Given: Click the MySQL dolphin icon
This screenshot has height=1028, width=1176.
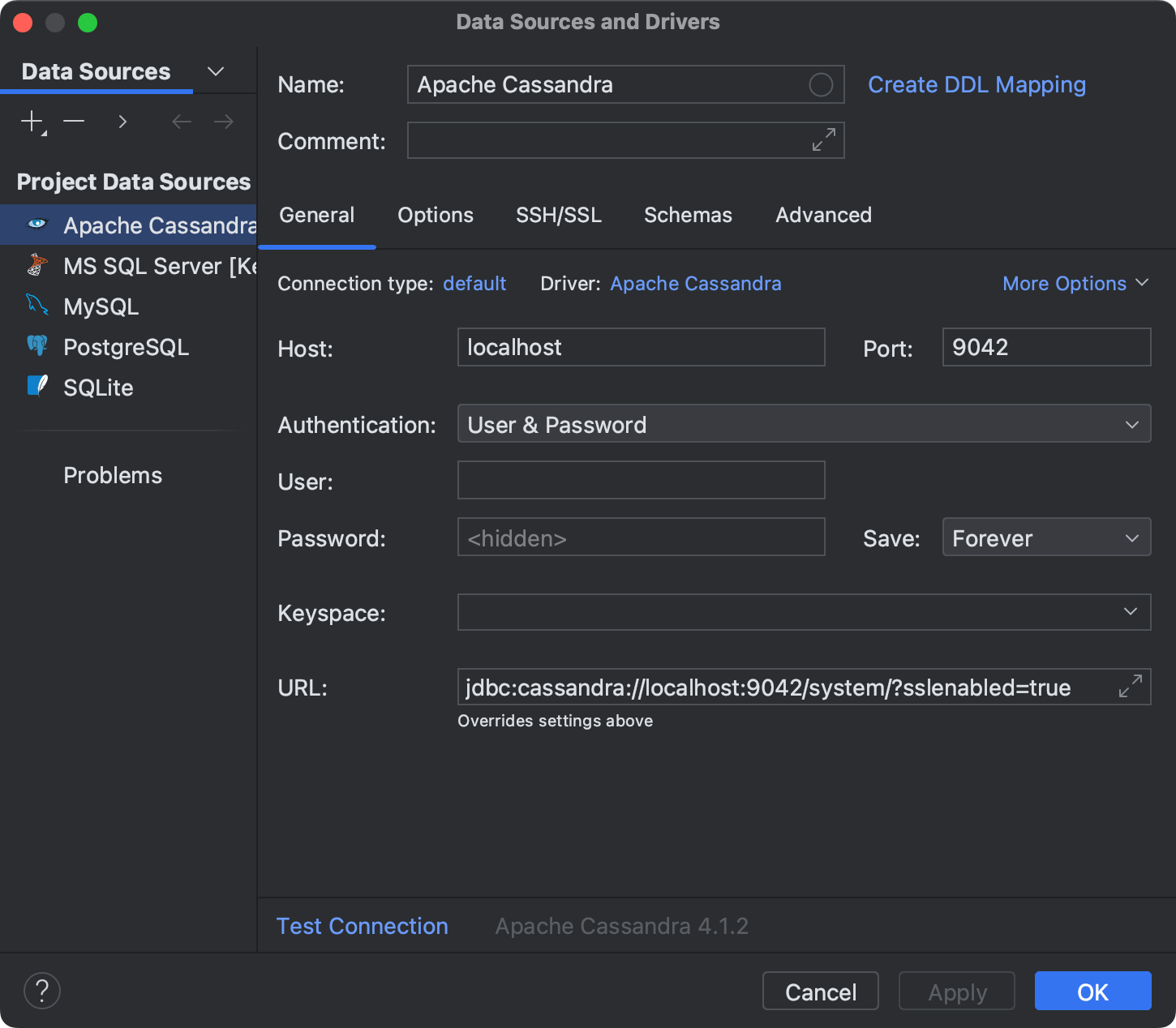Looking at the screenshot, I should 36,306.
